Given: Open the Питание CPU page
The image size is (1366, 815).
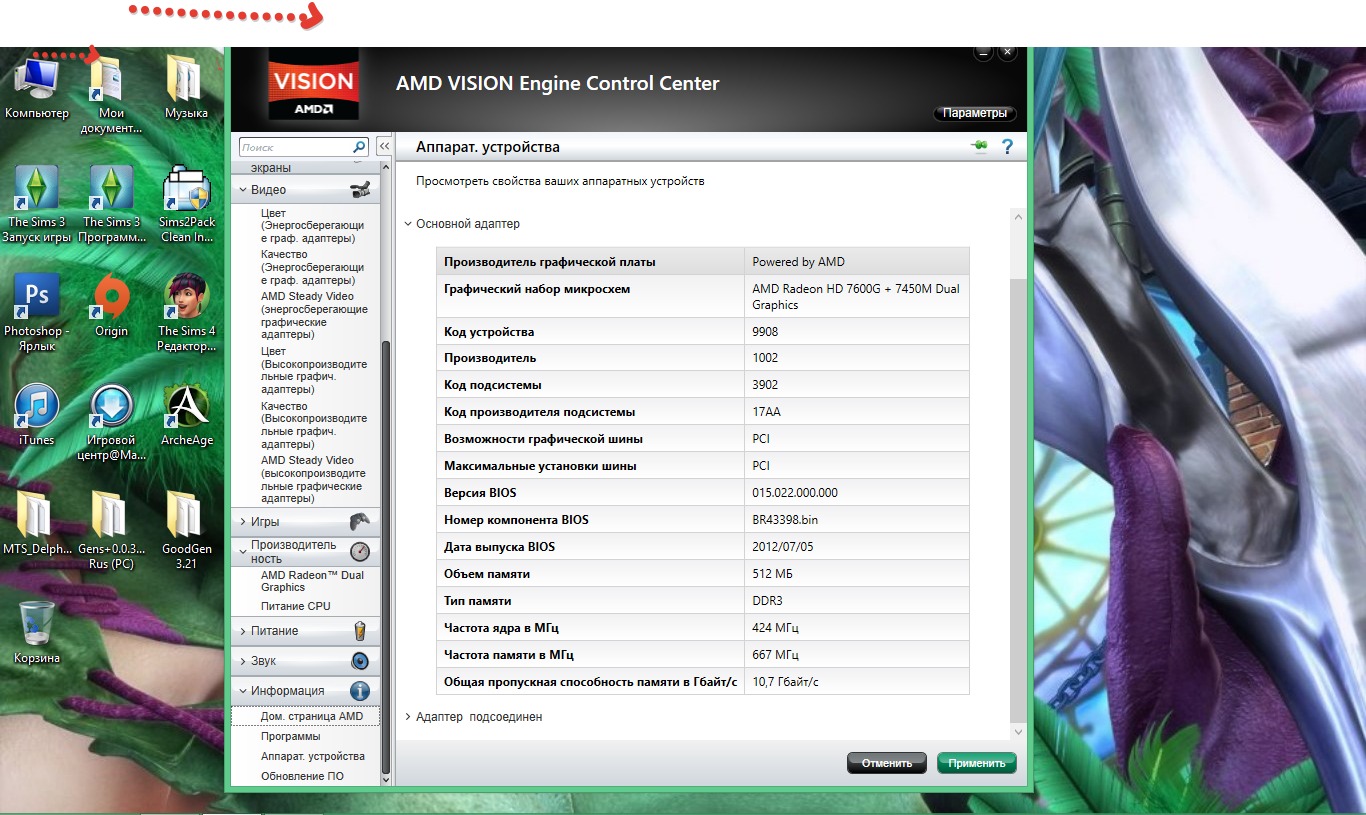Looking at the screenshot, I should (295, 606).
